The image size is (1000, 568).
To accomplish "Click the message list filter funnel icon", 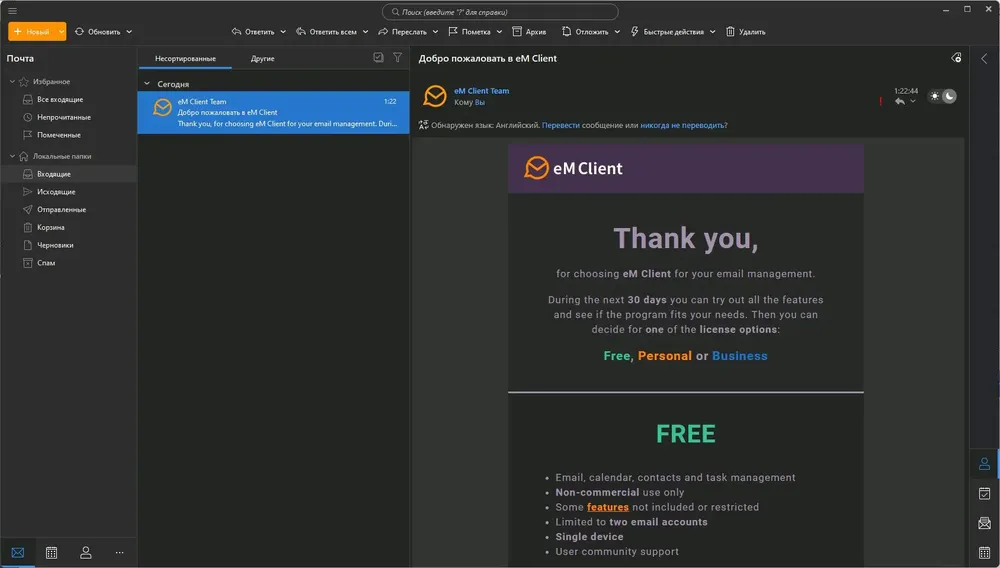I will (x=397, y=57).
